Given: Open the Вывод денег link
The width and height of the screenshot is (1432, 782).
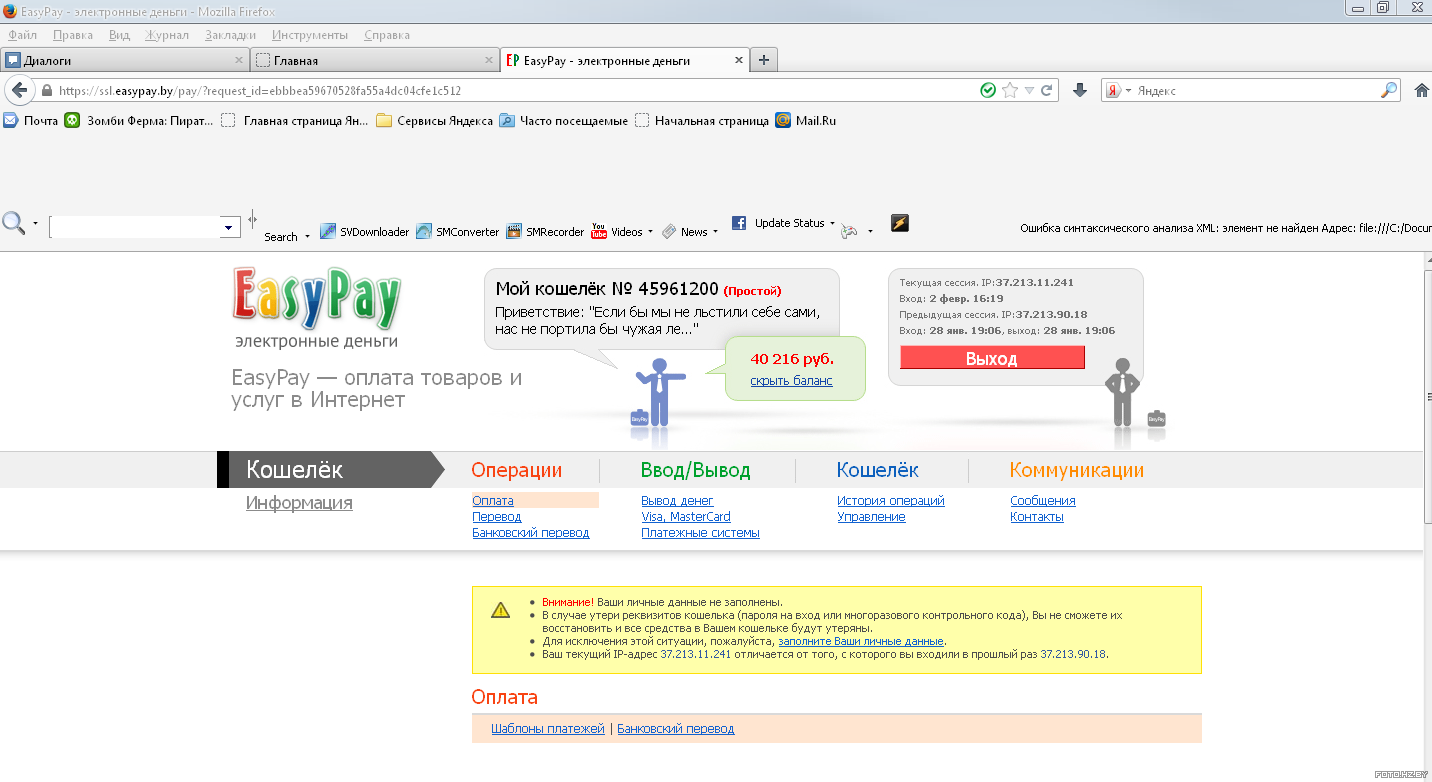Looking at the screenshot, I should [x=677, y=501].
